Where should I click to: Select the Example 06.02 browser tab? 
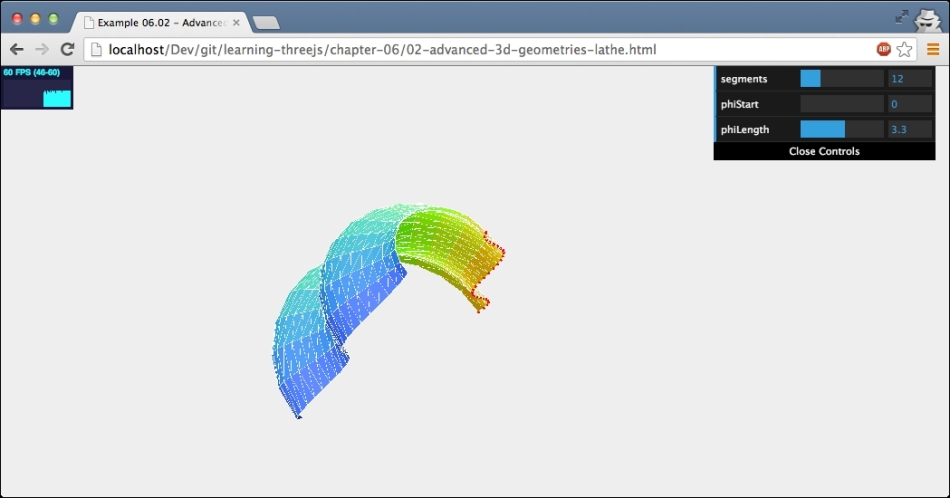click(x=162, y=22)
